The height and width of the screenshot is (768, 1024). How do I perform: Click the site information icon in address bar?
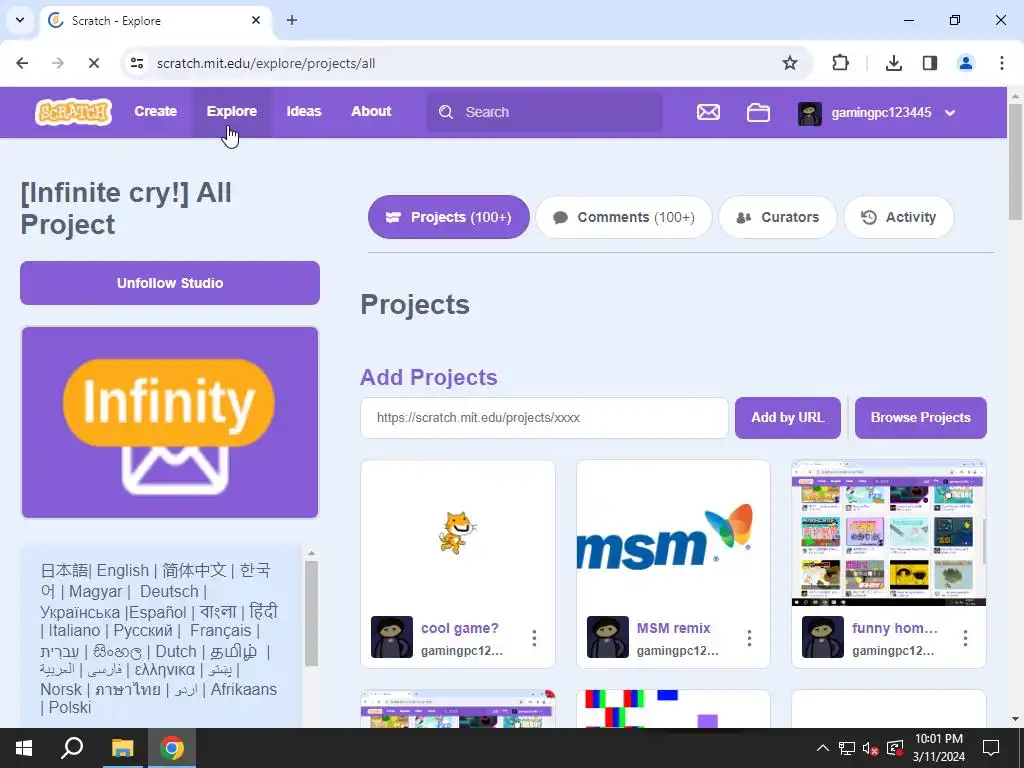click(137, 63)
